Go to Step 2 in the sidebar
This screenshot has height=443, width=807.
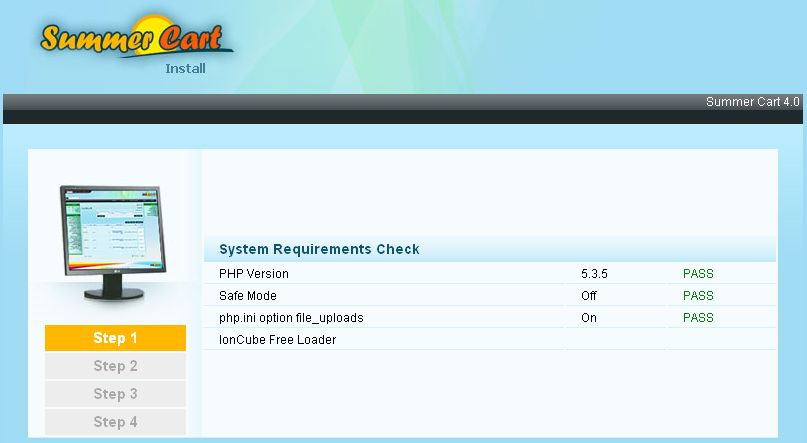click(x=115, y=366)
